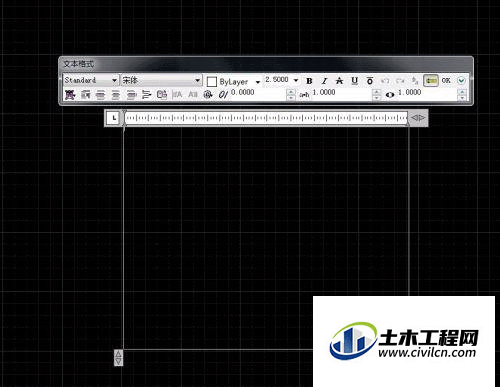
Task: Align text center icon
Action: 116,95
